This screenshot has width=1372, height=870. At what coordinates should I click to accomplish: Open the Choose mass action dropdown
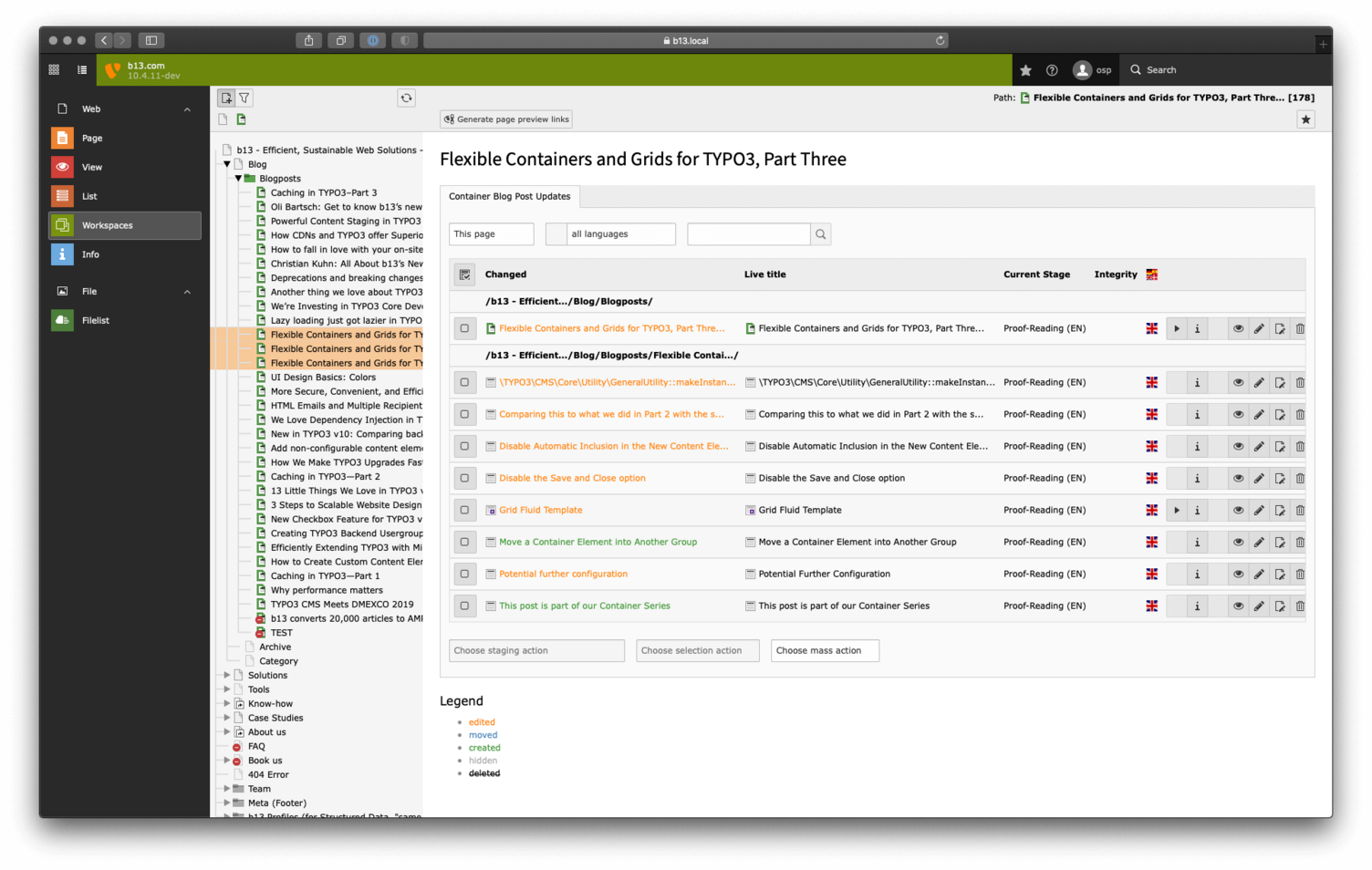pyautogui.click(x=824, y=650)
